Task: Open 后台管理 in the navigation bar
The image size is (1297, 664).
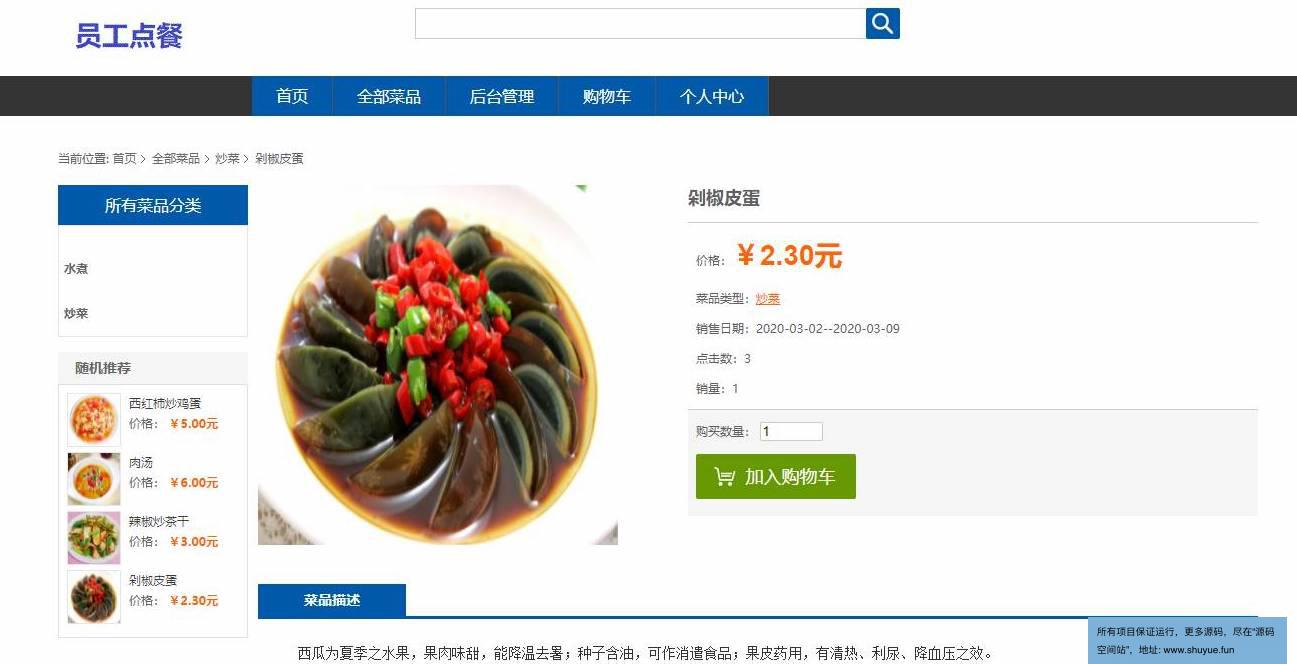Action: click(x=502, y=96)
